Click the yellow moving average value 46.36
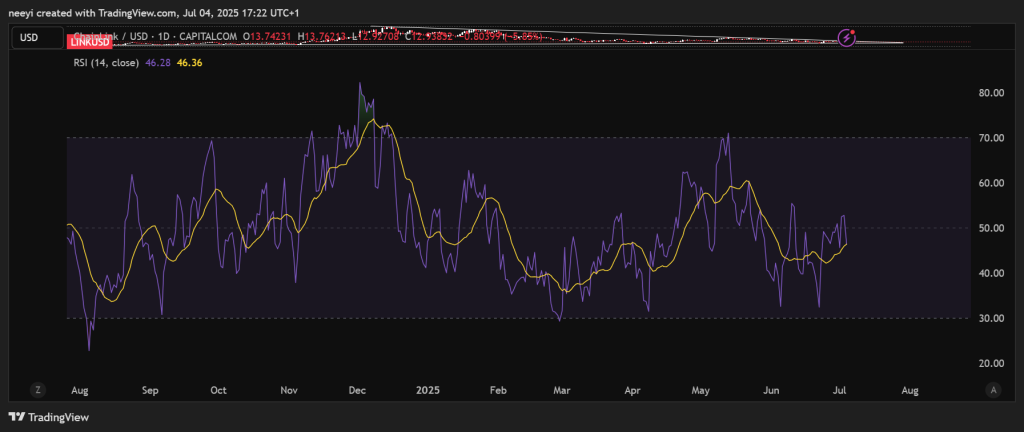Screen dimensions: 1024x432 189,63
